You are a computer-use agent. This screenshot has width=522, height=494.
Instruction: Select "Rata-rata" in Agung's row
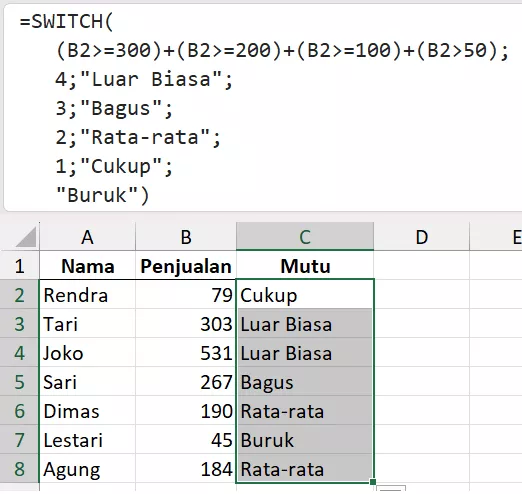pos(305,469)
